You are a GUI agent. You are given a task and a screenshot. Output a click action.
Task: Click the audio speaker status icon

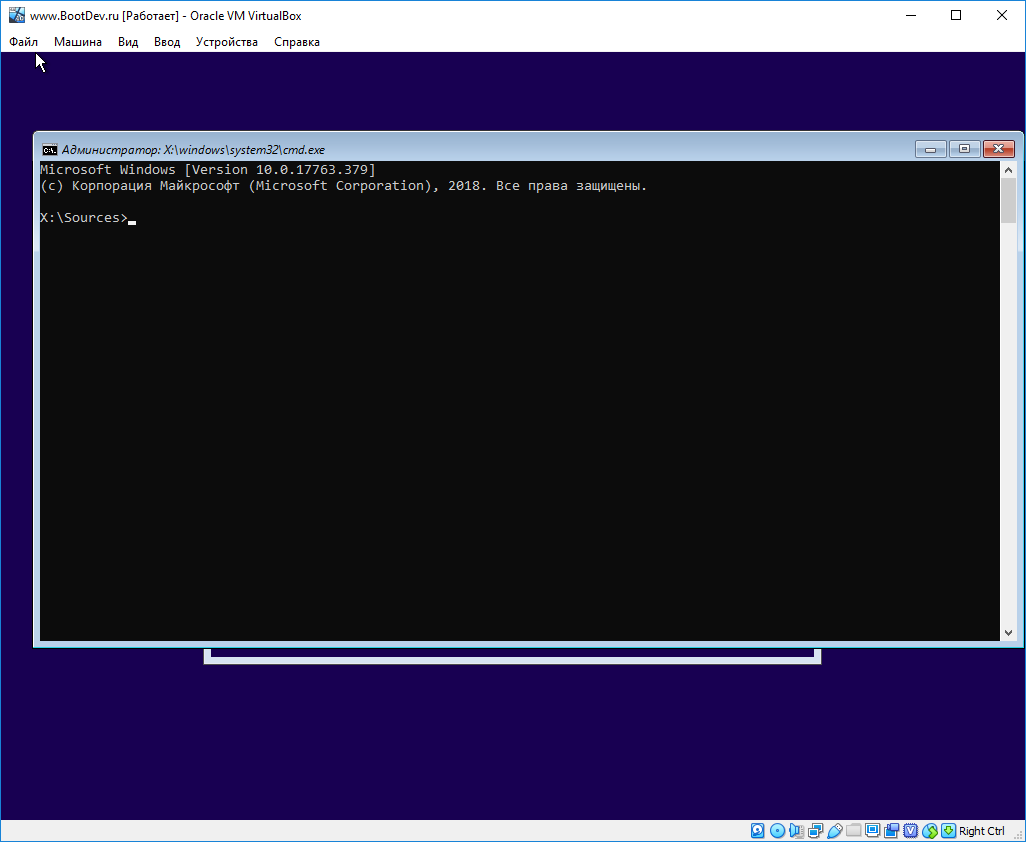coord(796,831)
